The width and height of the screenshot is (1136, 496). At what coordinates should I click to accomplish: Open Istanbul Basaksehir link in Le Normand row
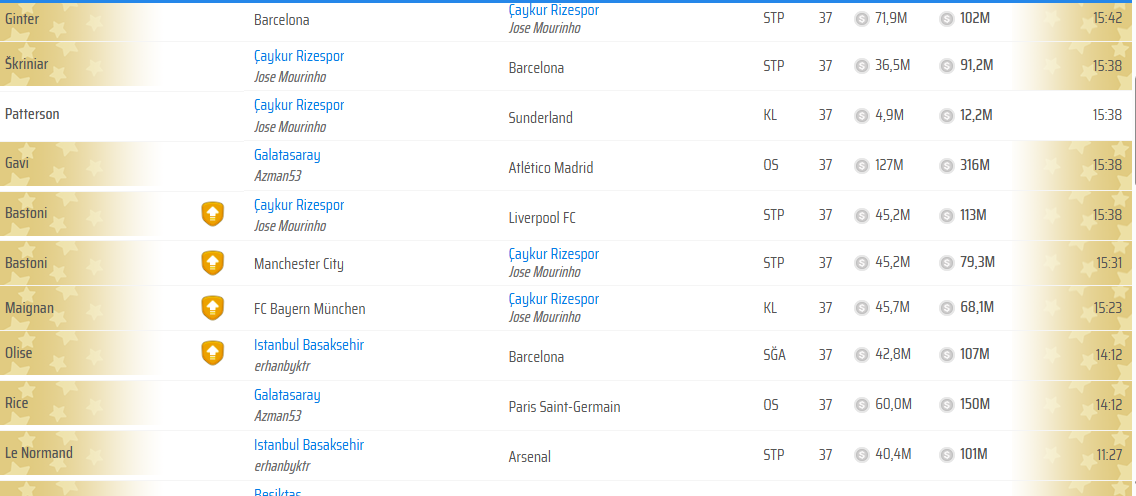[x=309, y=445]
